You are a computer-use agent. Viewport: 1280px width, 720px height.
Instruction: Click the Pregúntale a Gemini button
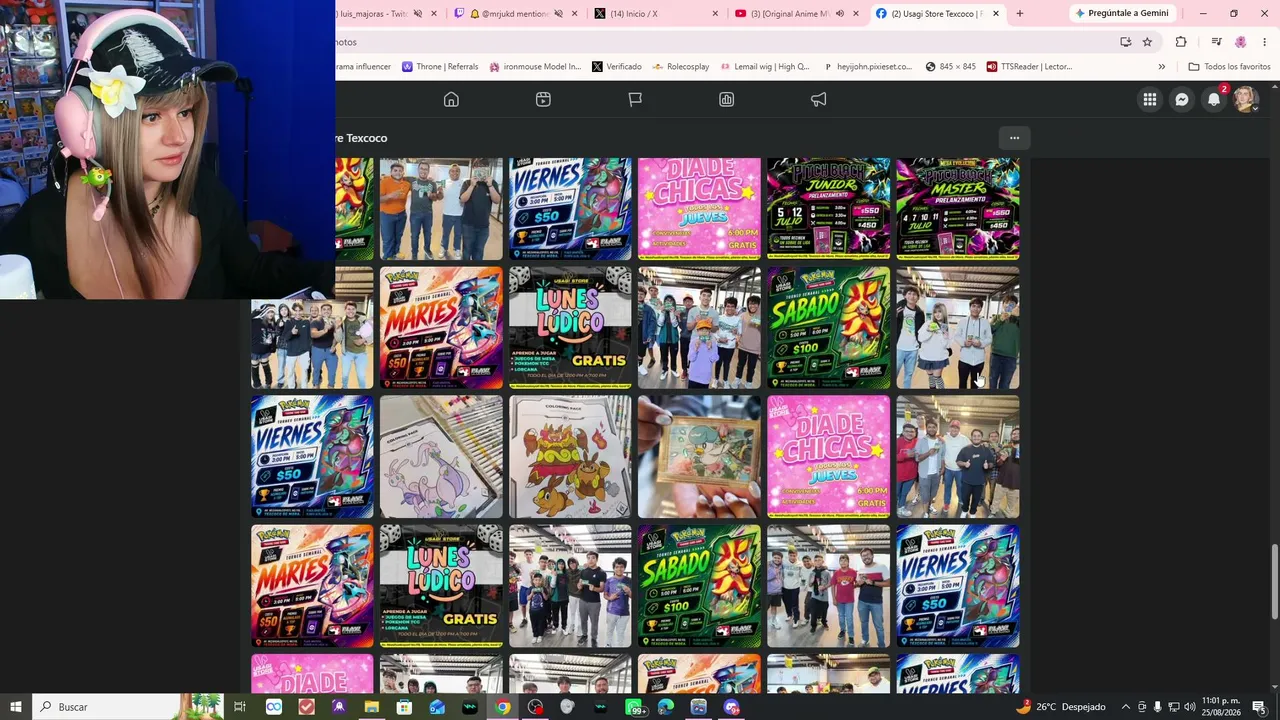[1122, 13]
